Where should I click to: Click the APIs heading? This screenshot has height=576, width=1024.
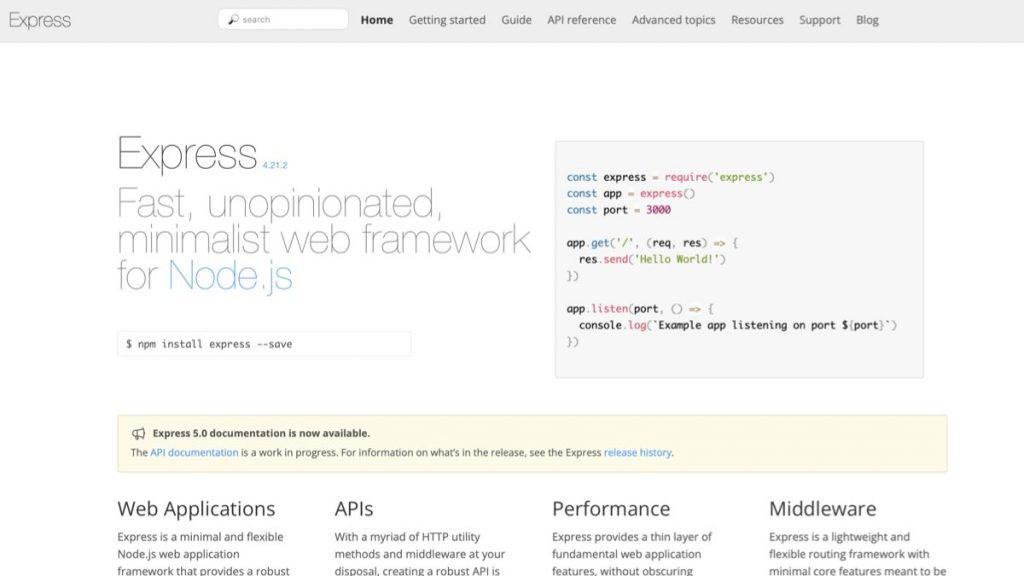tap(354, 508)
